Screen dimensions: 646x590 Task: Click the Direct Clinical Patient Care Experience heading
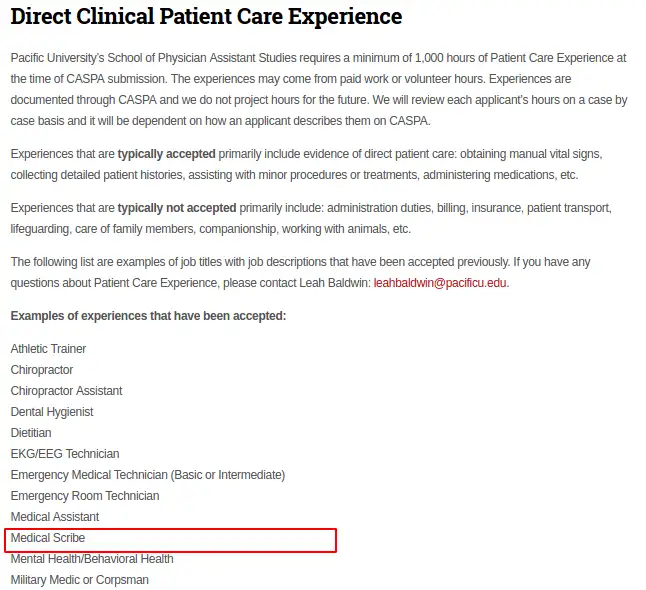[206, 17]
